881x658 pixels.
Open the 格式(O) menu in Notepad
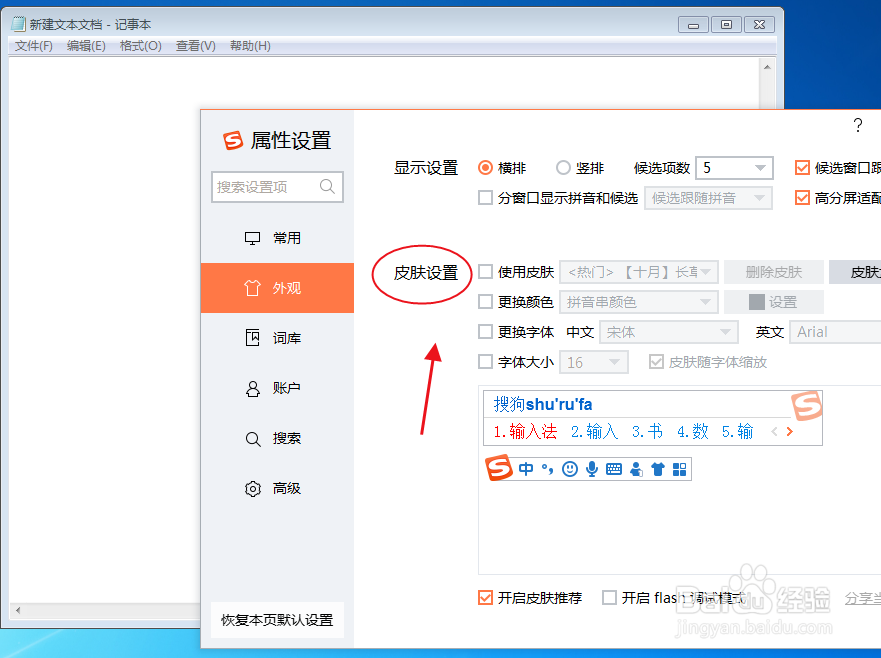click(x=140, y=46)
